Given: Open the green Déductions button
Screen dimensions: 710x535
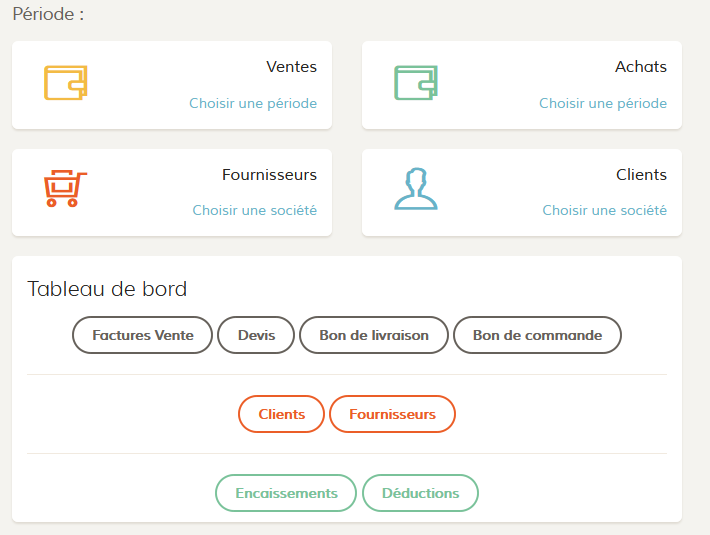Looking at the screenshot, I should click(420, 493).
